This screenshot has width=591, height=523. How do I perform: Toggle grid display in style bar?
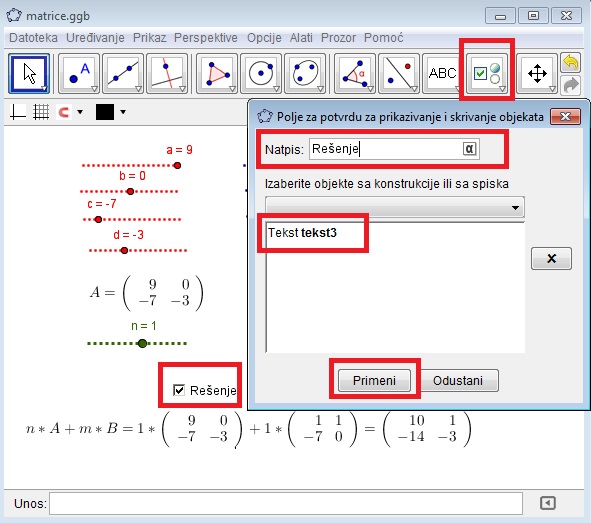(x=41, y=112)
